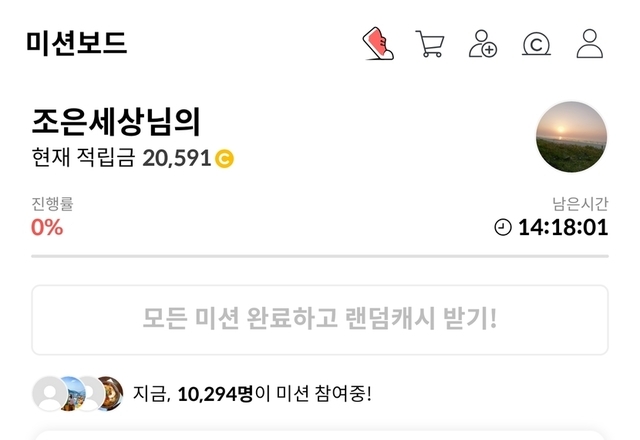The width and height of the screenshot is (640, 440).
Task: Tap the food photo participant avatar
Action: click(x=111, y=394)
